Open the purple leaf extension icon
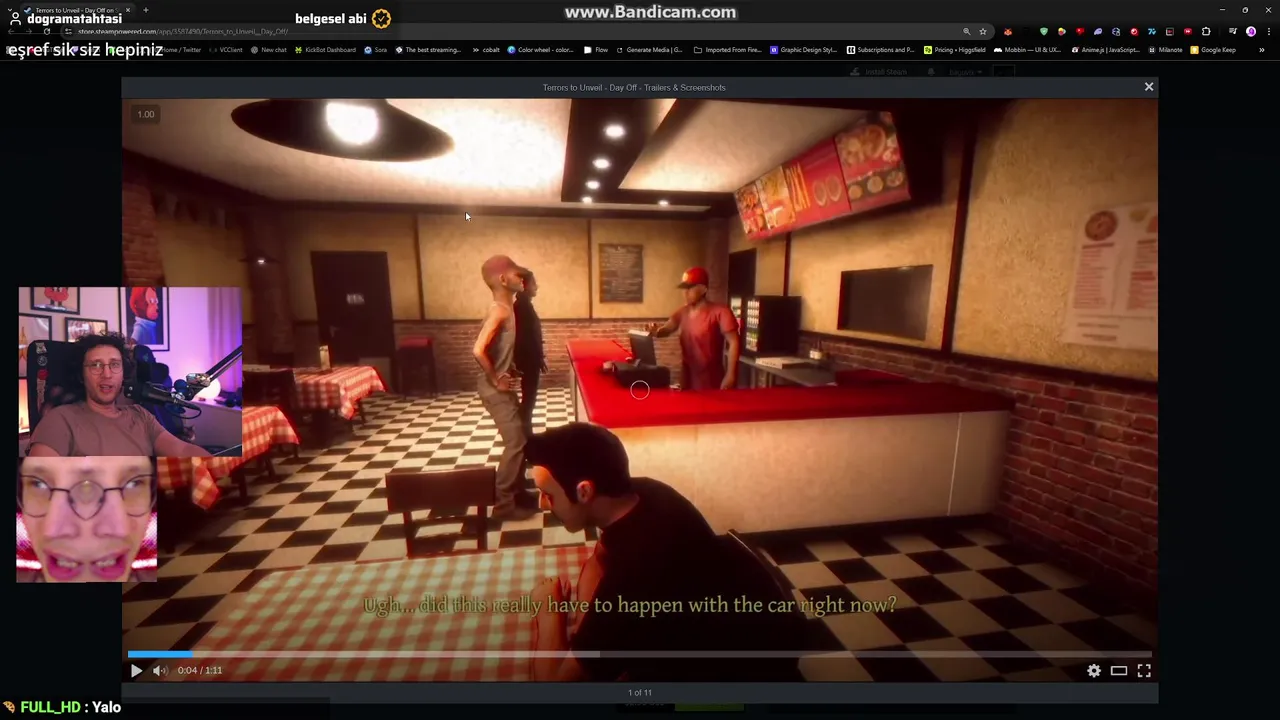This screenshot has width=1280, height=720. [1098, 31]
